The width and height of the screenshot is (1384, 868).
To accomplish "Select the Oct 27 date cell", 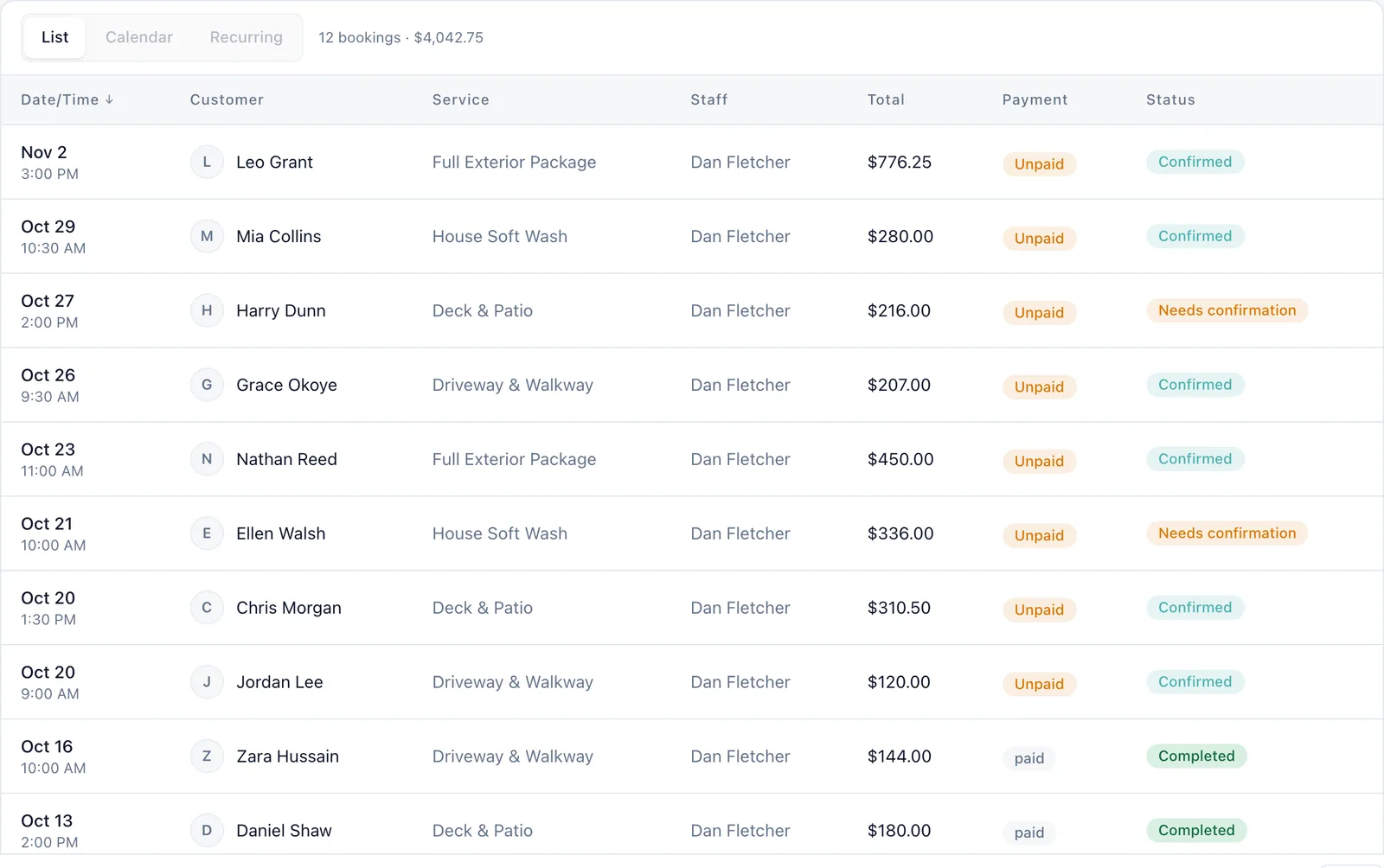I will pos(49,310).
